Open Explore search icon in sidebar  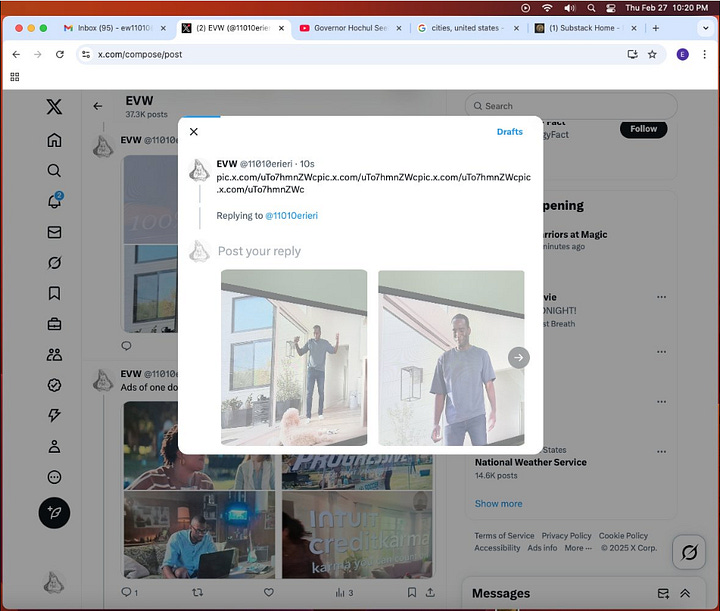[54, 171]
